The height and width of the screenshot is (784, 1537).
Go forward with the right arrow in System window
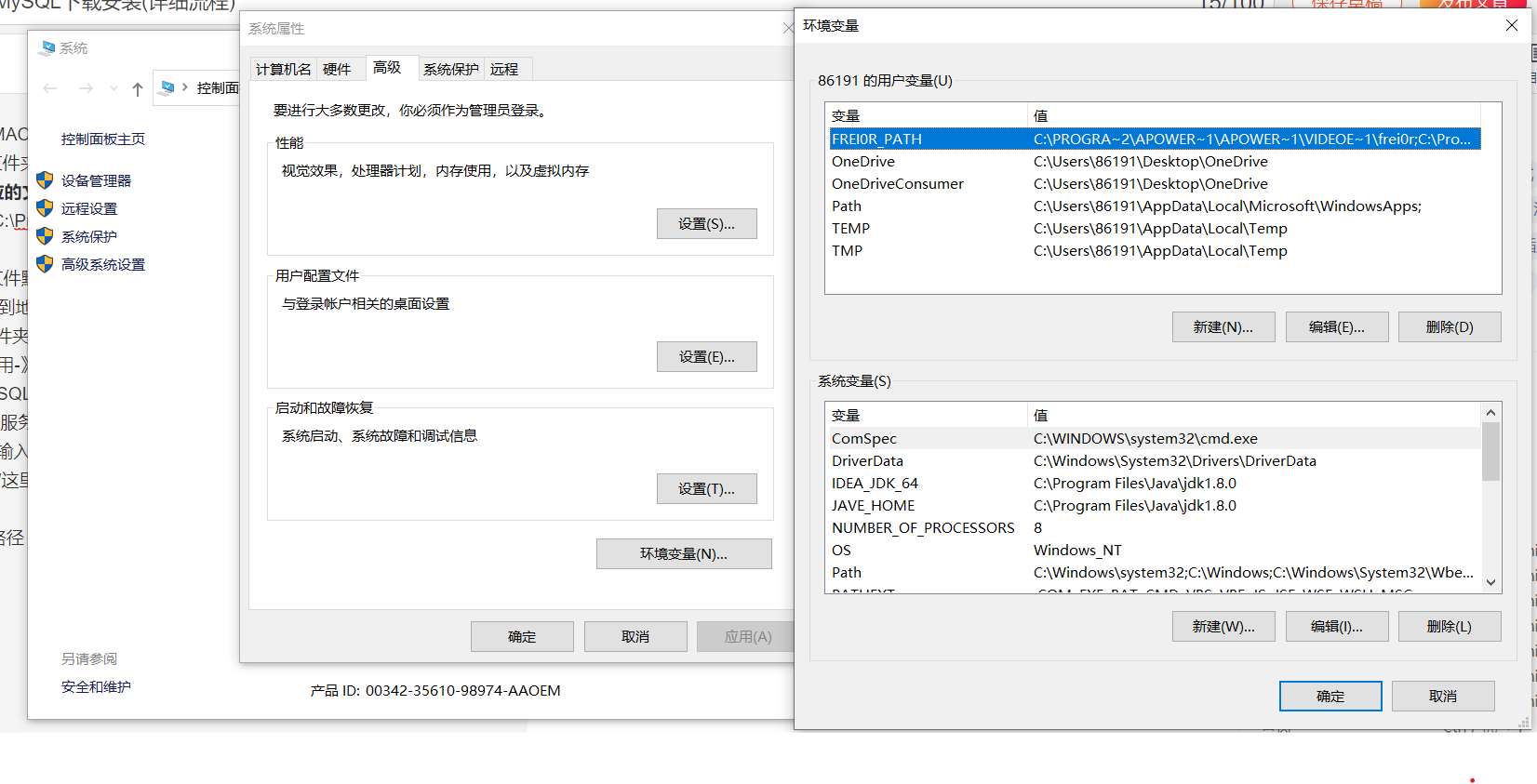click(86, 88)
